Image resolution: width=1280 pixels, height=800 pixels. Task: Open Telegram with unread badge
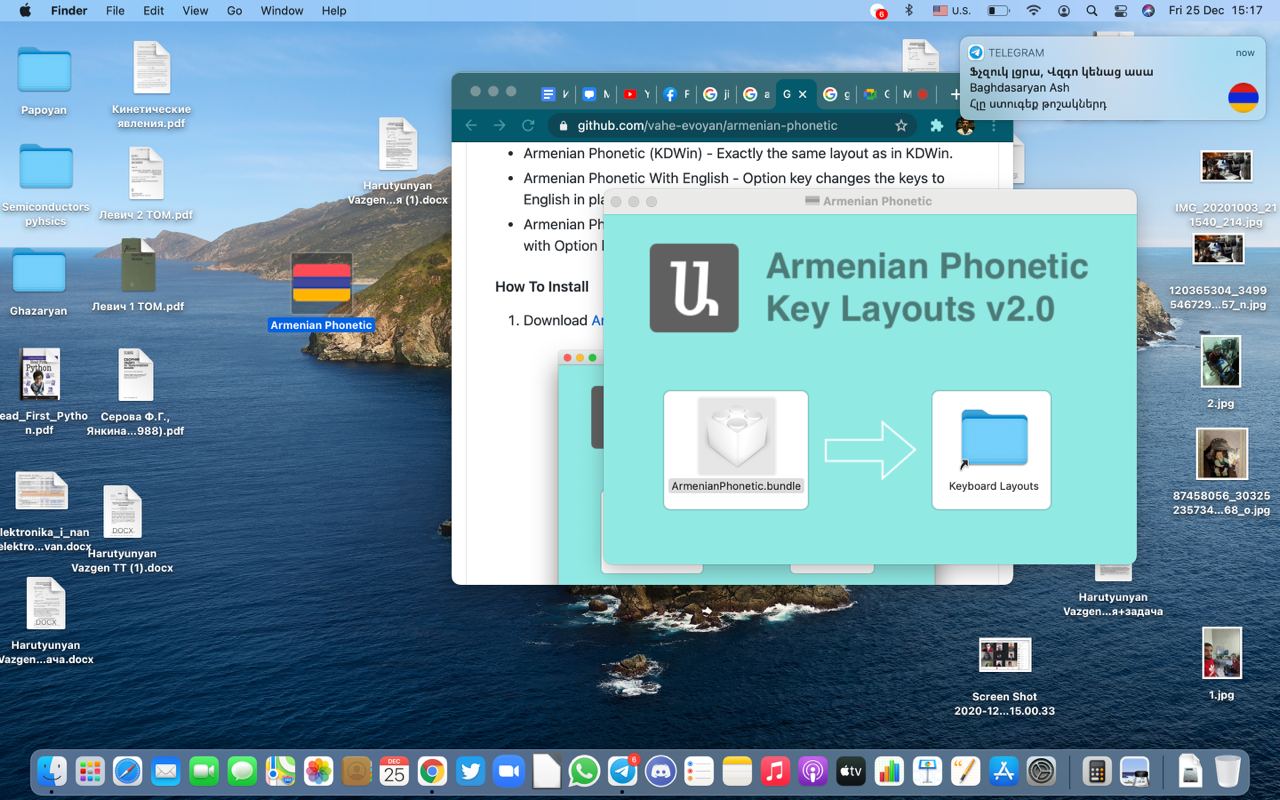tap(622, 771)
